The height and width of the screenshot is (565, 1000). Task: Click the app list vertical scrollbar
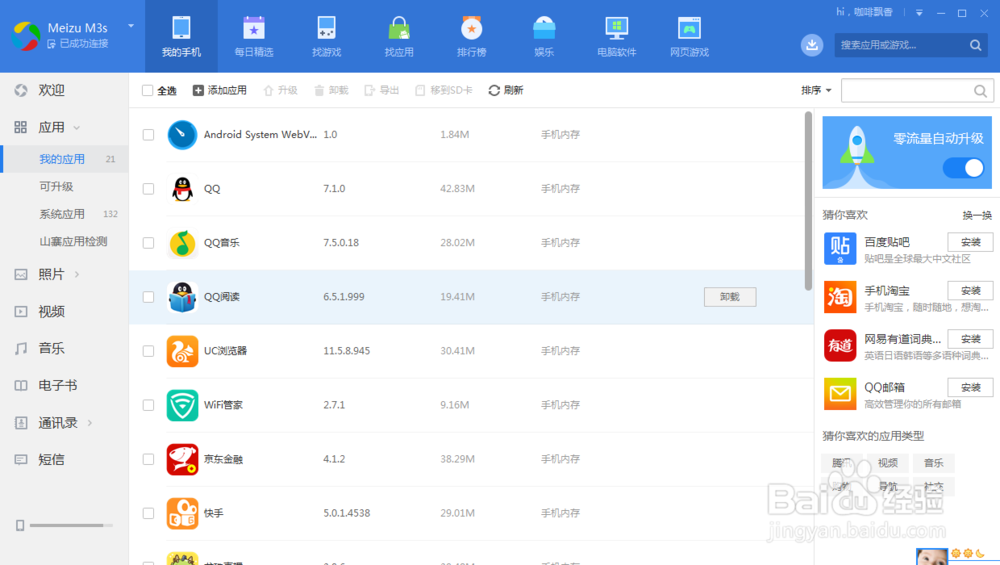(x=808, y=201)
